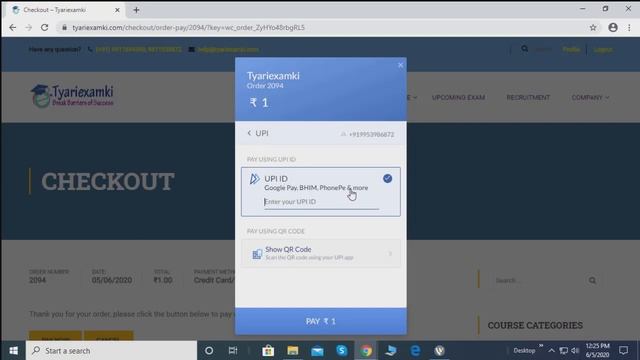640x360 pixels.
Task: Open Show QR Code option
Action: coord(321,253)
